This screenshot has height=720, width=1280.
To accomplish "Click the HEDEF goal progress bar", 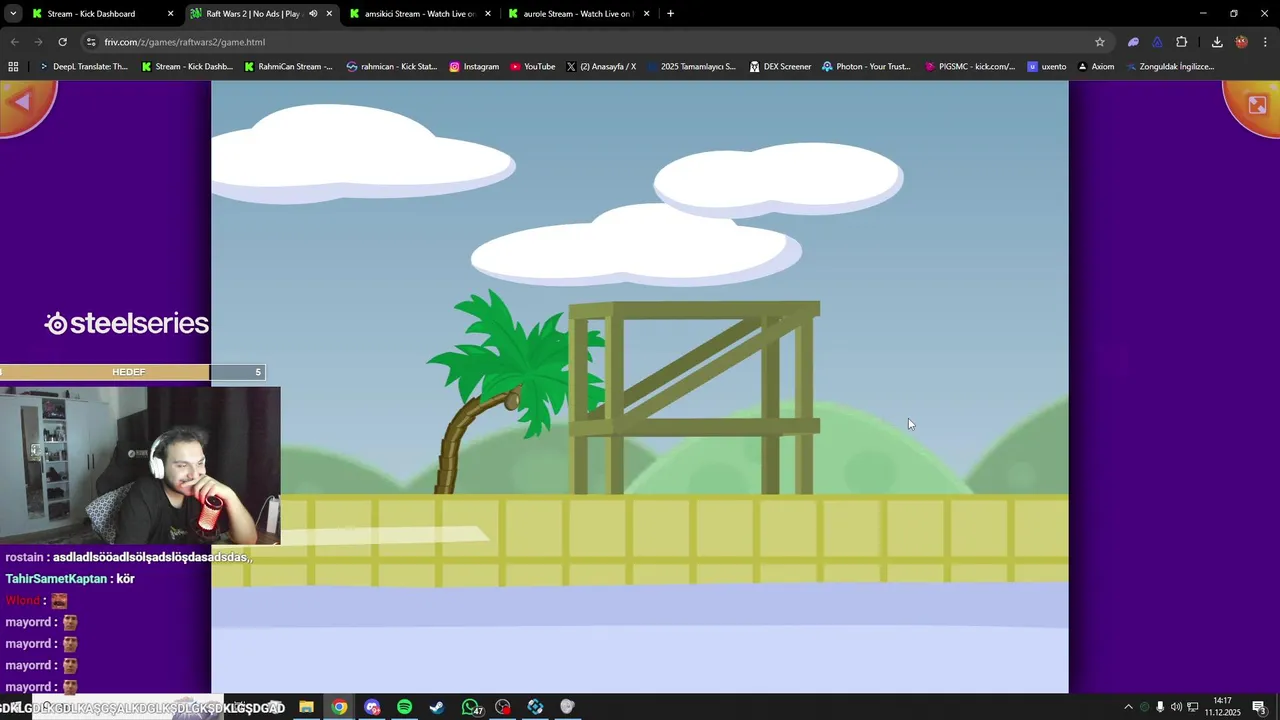I will (132, 372).
